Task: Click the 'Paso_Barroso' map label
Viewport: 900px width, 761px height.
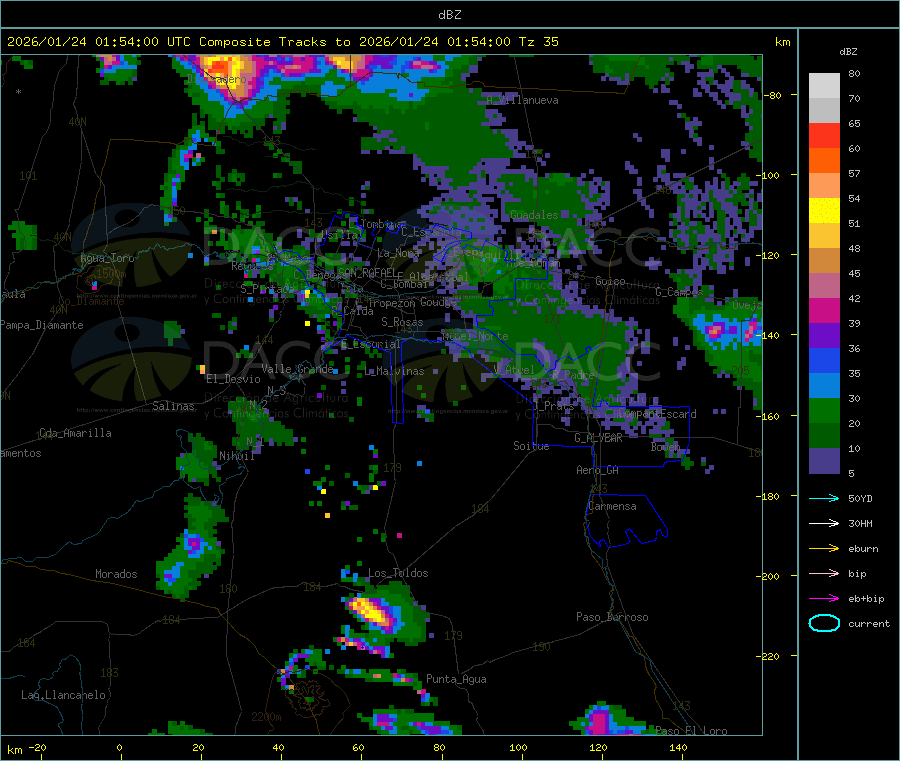Action: [612, 617]
